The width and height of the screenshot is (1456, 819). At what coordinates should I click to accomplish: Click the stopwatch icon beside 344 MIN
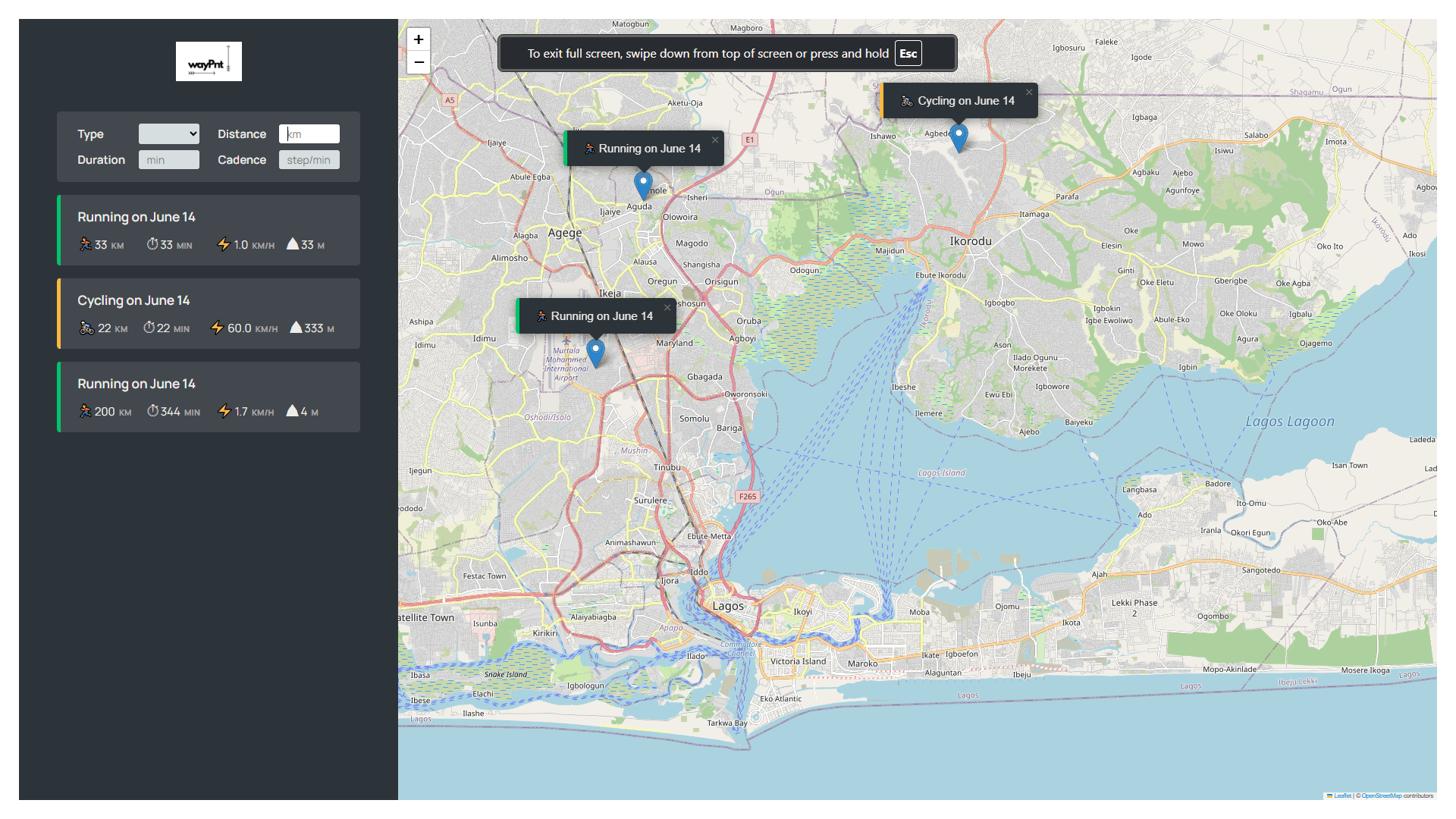153,411
